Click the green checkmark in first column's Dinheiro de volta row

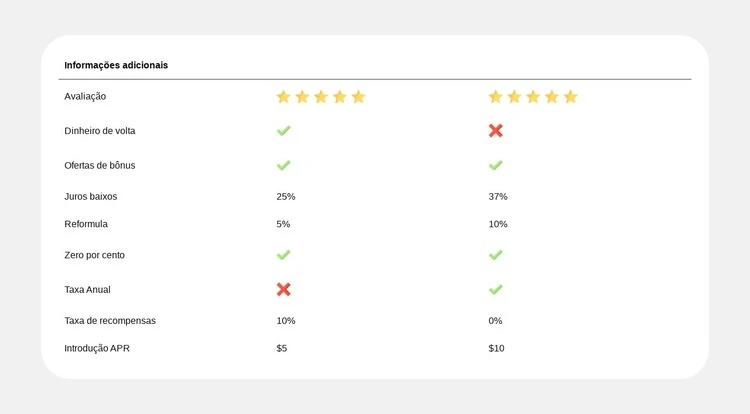[x=283, y=131]
